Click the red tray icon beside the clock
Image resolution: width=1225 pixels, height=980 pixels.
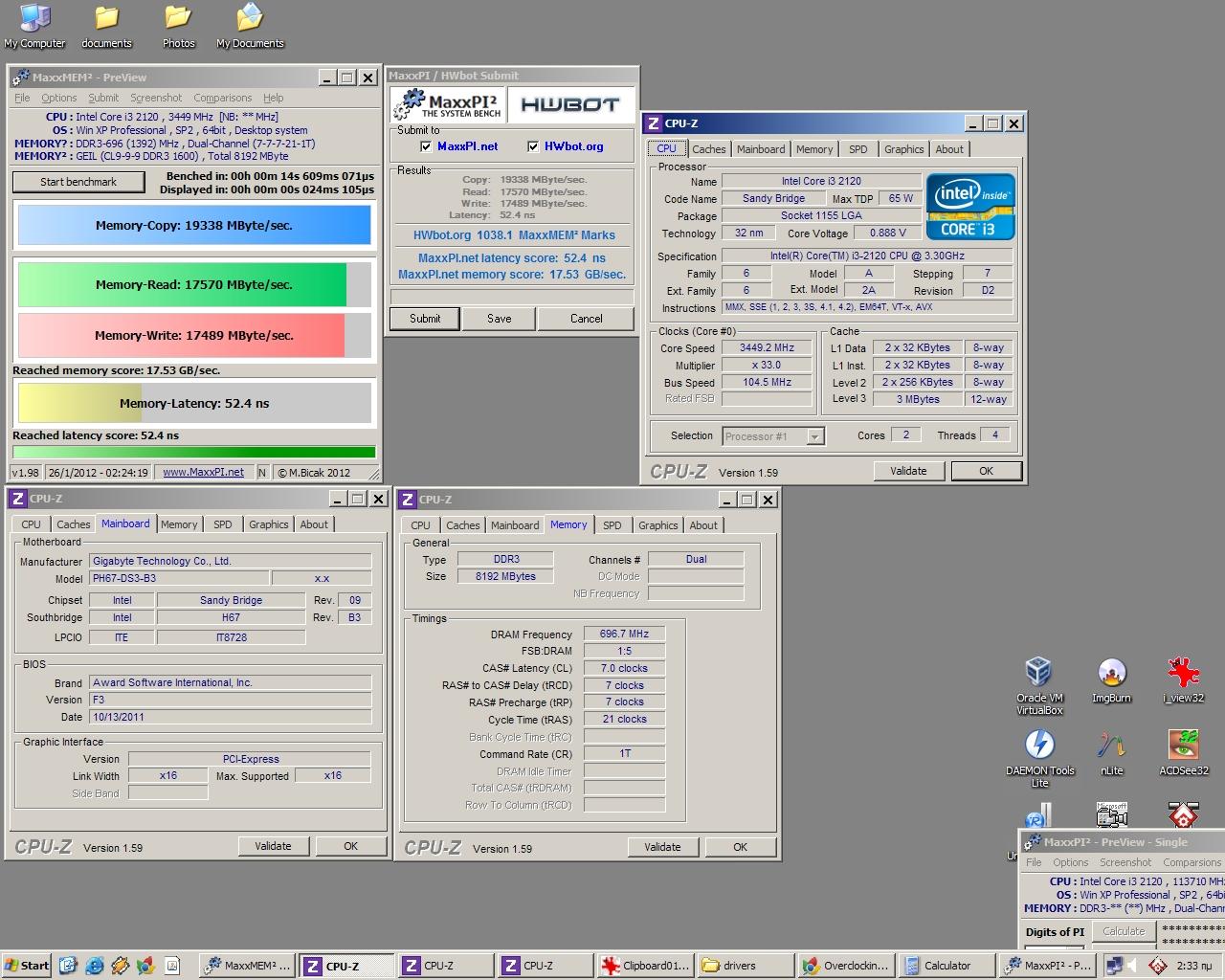[x=1157, y=966]
